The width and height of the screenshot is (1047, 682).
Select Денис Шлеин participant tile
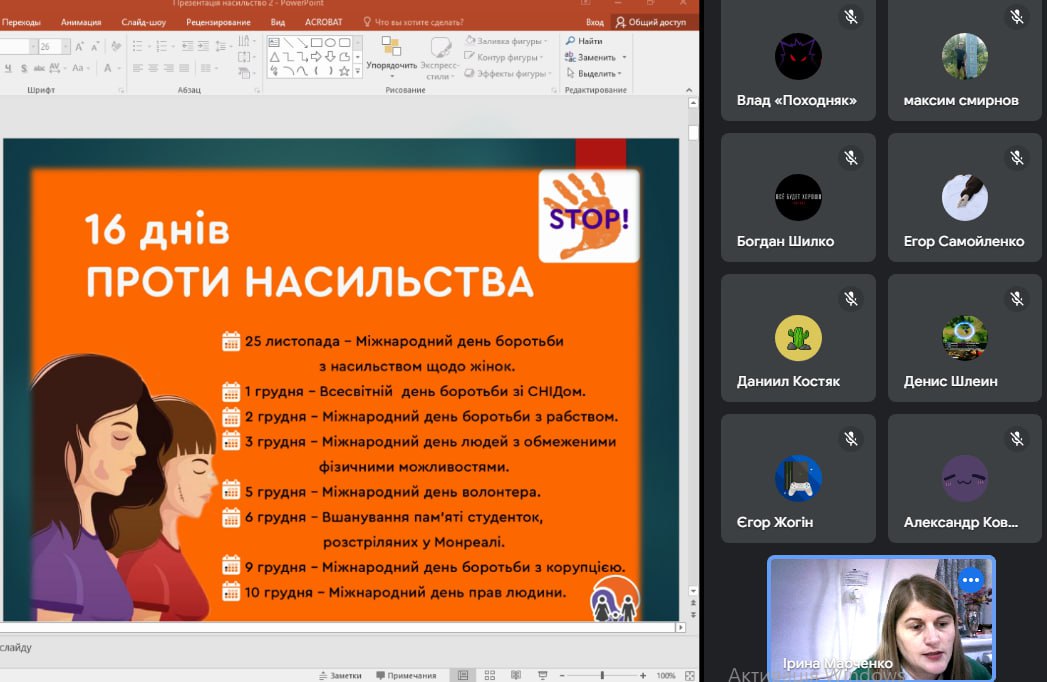964,338
